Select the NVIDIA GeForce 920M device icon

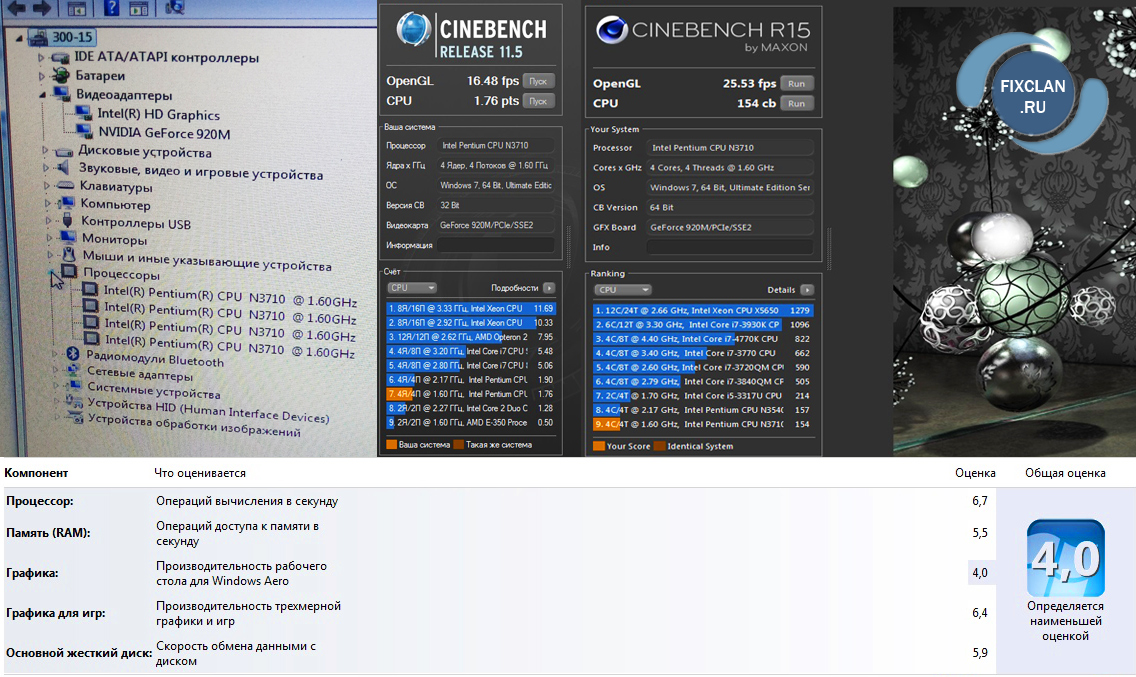click(x=85, y=132)
